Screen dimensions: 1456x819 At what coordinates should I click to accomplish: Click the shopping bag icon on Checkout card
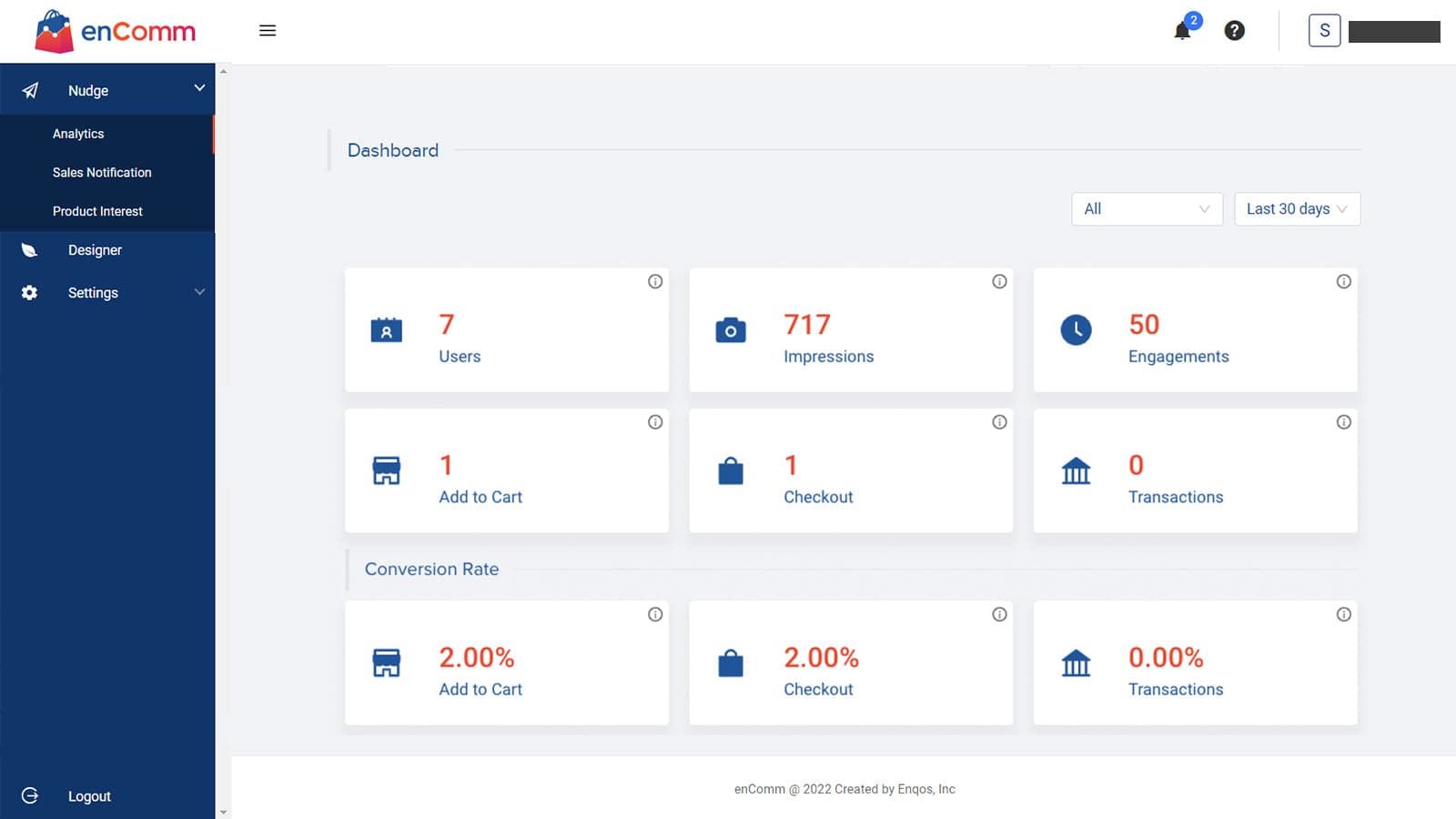click(x=731, y=471)
